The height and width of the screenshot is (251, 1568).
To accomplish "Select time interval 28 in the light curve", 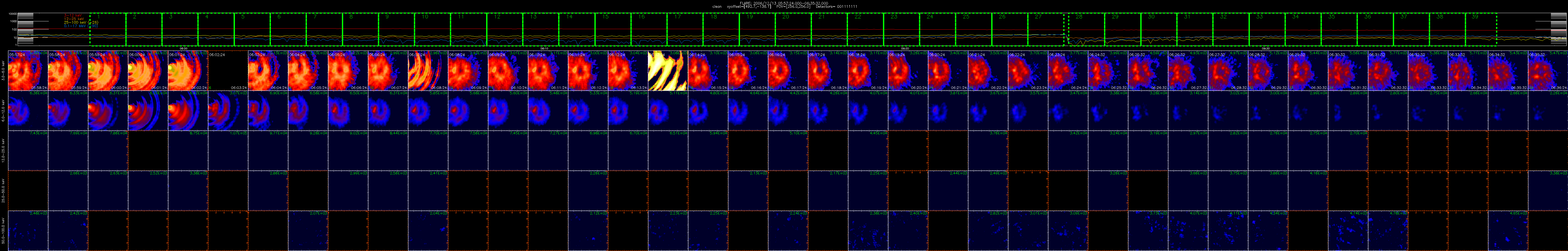I will point(1086,29).
